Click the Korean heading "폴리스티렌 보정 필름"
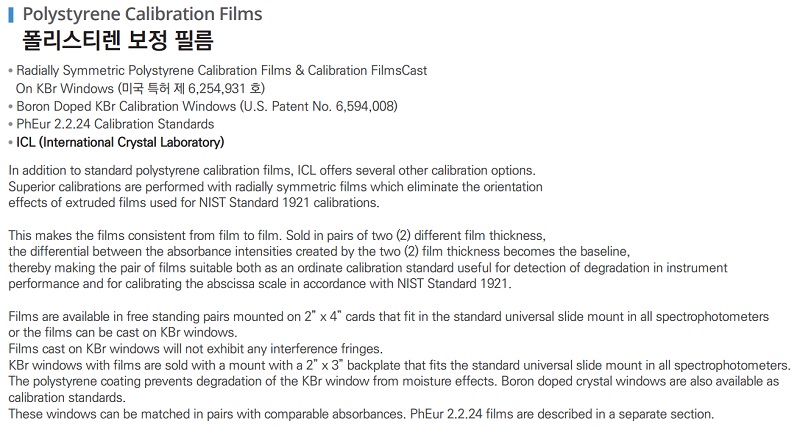This screenshot has height=427, width=800. tap(118, 42)
